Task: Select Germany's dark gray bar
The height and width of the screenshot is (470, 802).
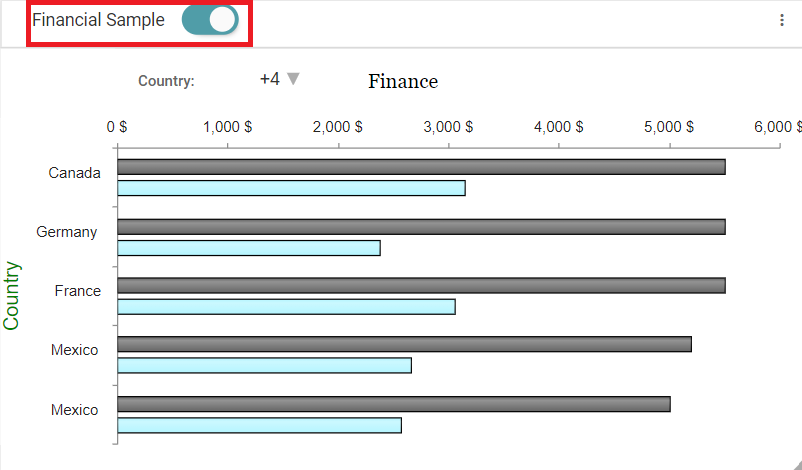Action: pyautogui.click(x=421, y=226)
